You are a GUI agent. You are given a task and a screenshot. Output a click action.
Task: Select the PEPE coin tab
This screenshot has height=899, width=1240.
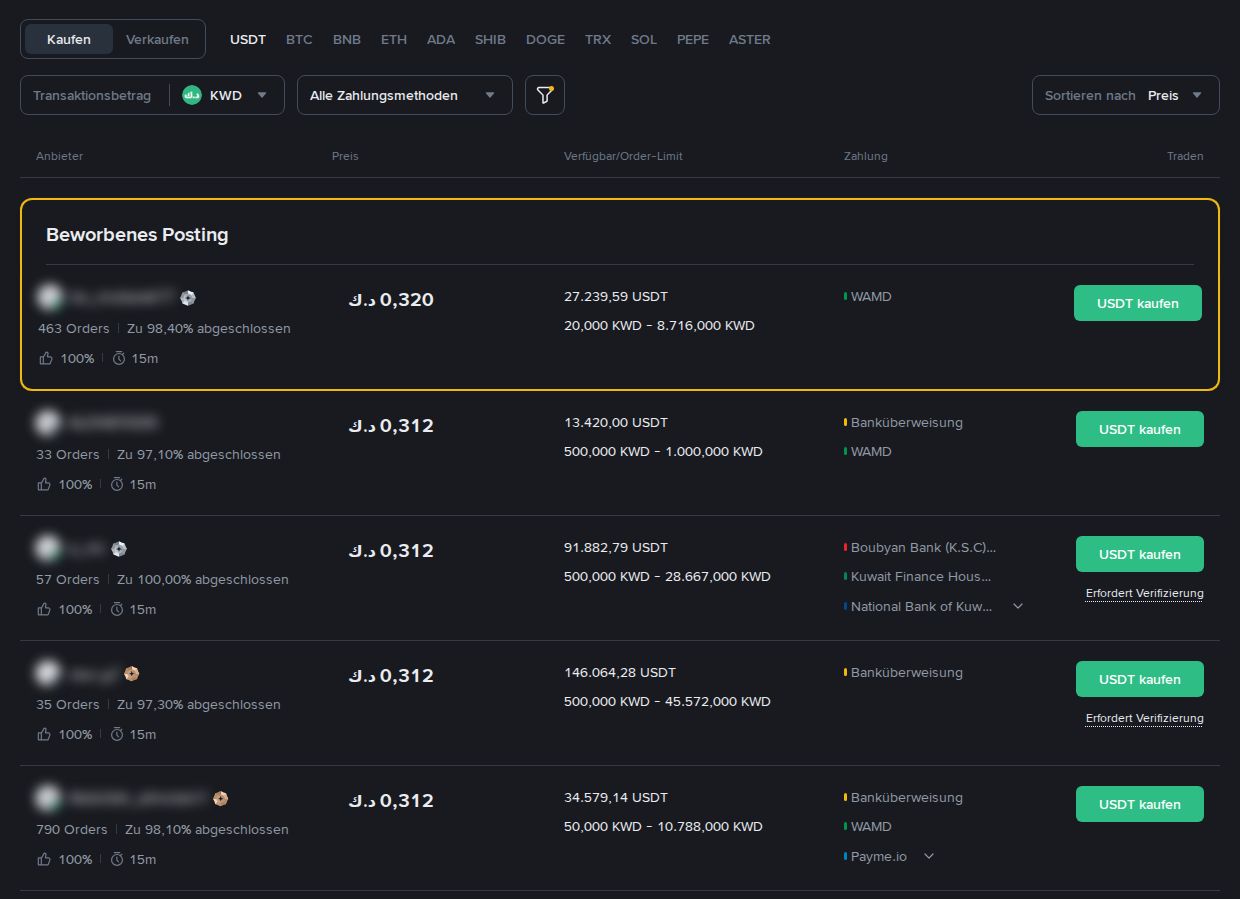(693, 39)
